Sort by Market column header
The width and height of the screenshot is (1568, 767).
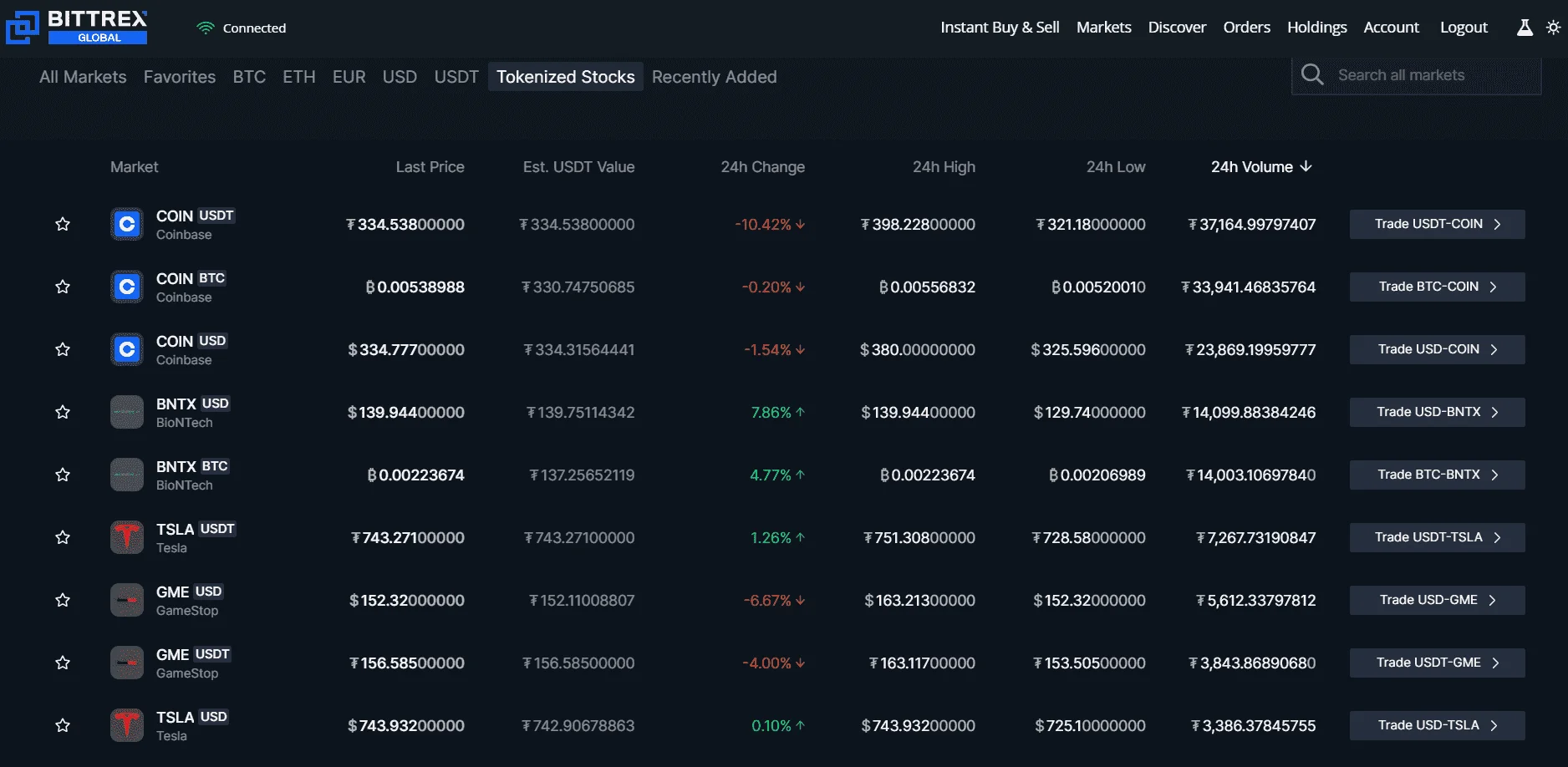pyautogui.click(x=134, y=167)
